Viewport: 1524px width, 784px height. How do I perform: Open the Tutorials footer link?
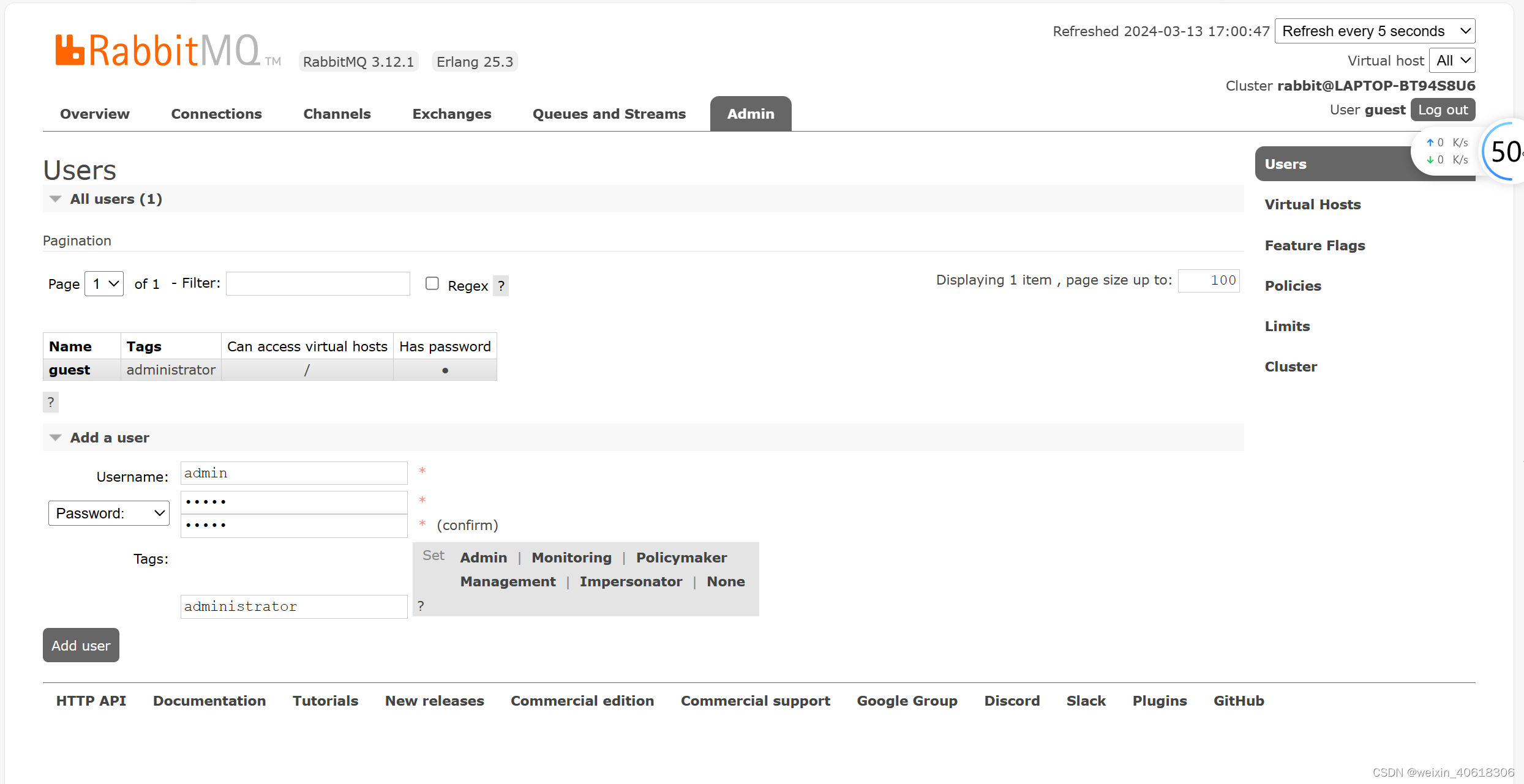point(325,701)
